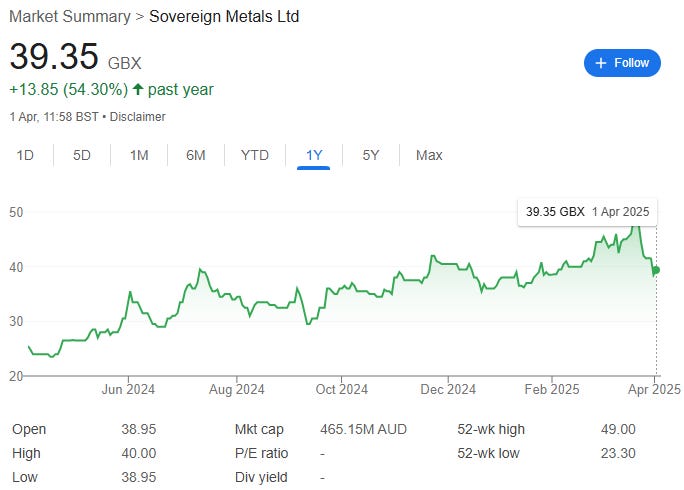Click the GBX currency label beside price
Screen dimensions: 684x490
[x=124, y=63]
